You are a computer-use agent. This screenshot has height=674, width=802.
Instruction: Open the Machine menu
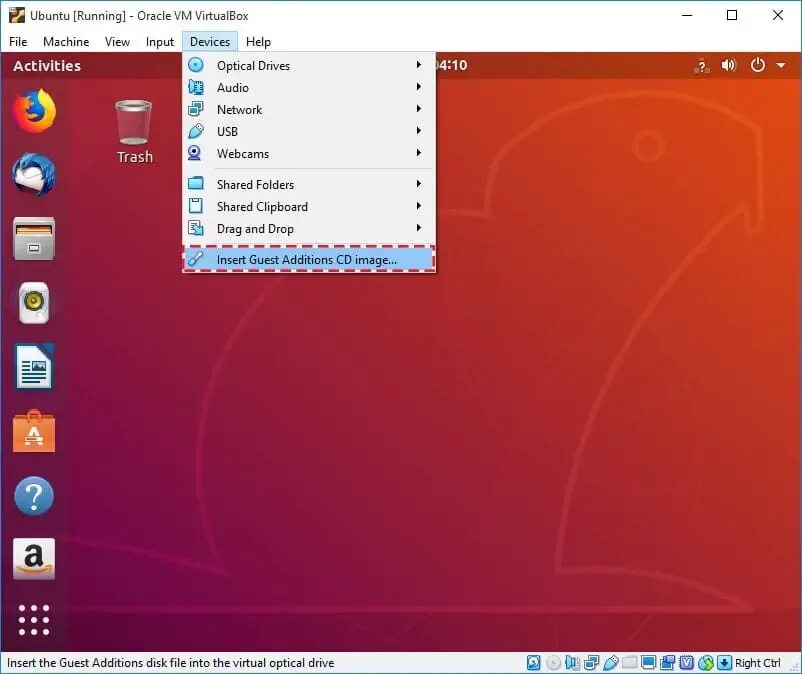[66, 42]
